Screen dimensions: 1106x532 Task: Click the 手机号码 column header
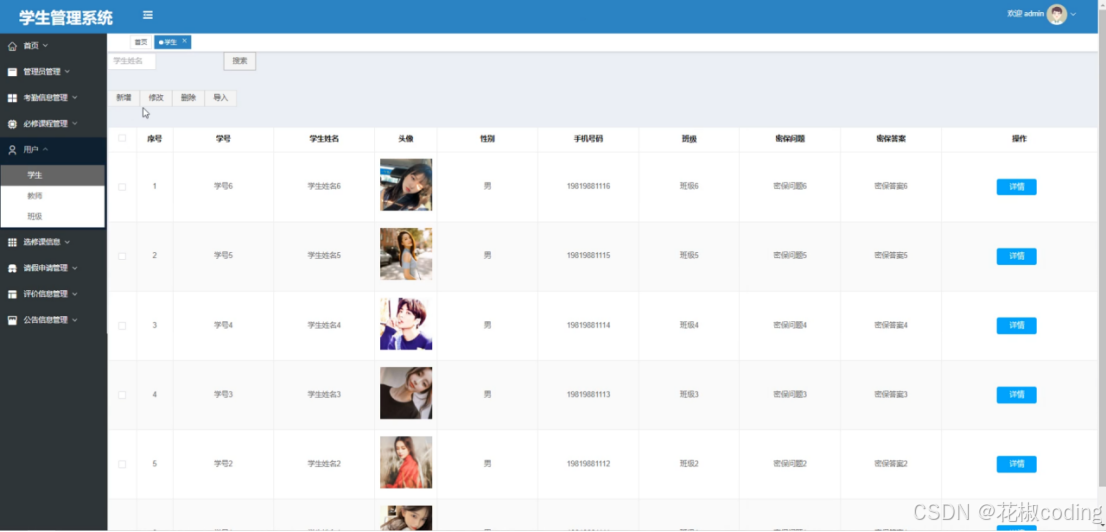click(x=588, y=139)
